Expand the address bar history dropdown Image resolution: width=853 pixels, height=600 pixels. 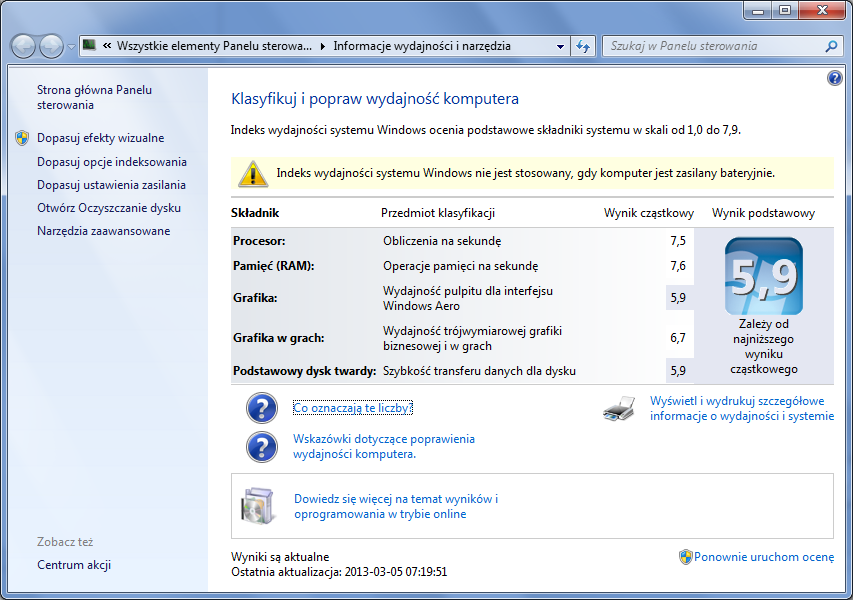click(x=560, y=46)
